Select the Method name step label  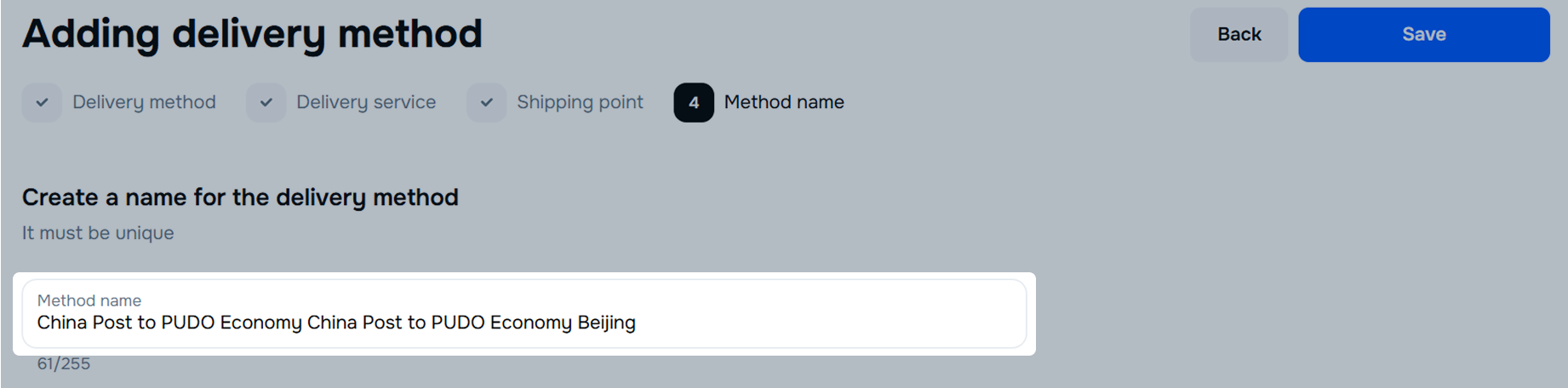[x=784, y=103]
